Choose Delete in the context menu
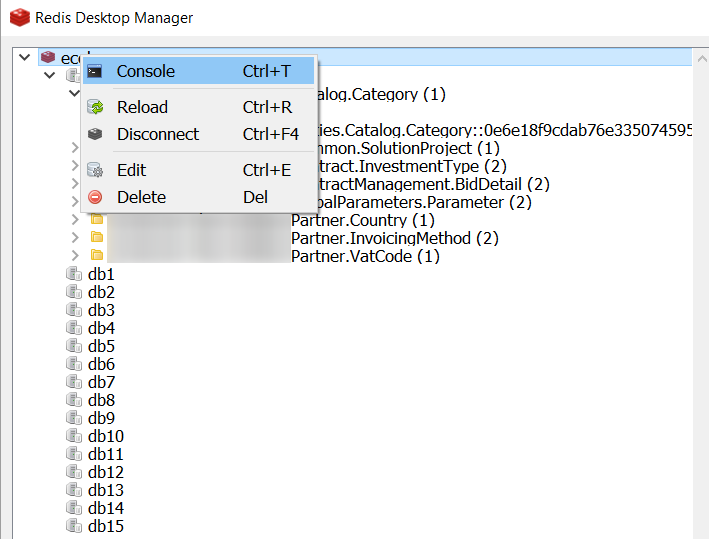Image resolution: width=709 pixels, height=539 pixels. coord(198,197)
